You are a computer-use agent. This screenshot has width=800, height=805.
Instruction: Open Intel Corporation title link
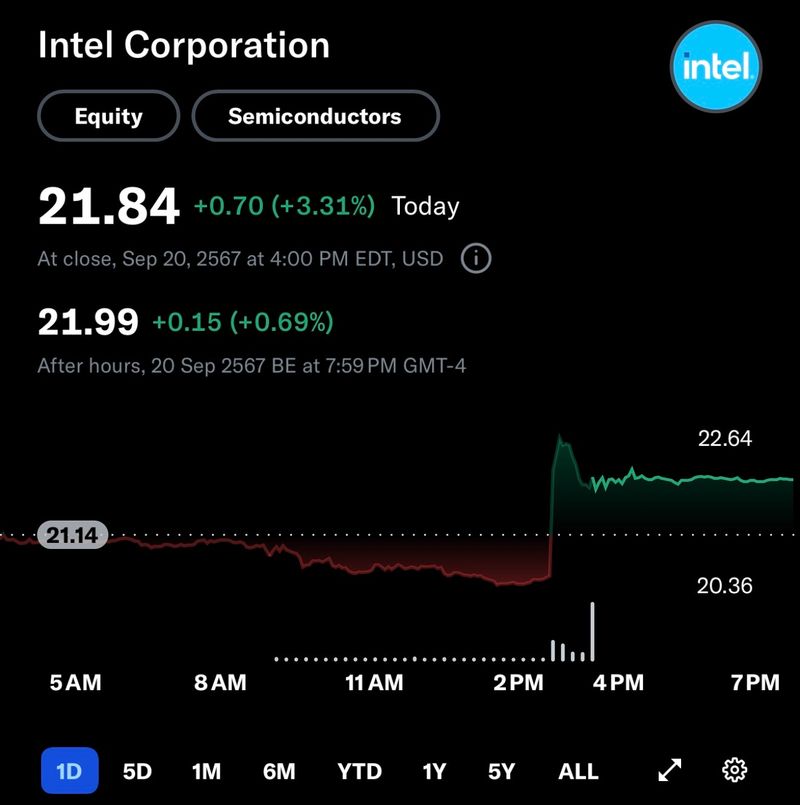pyautogui.click(x=183, y=46)
